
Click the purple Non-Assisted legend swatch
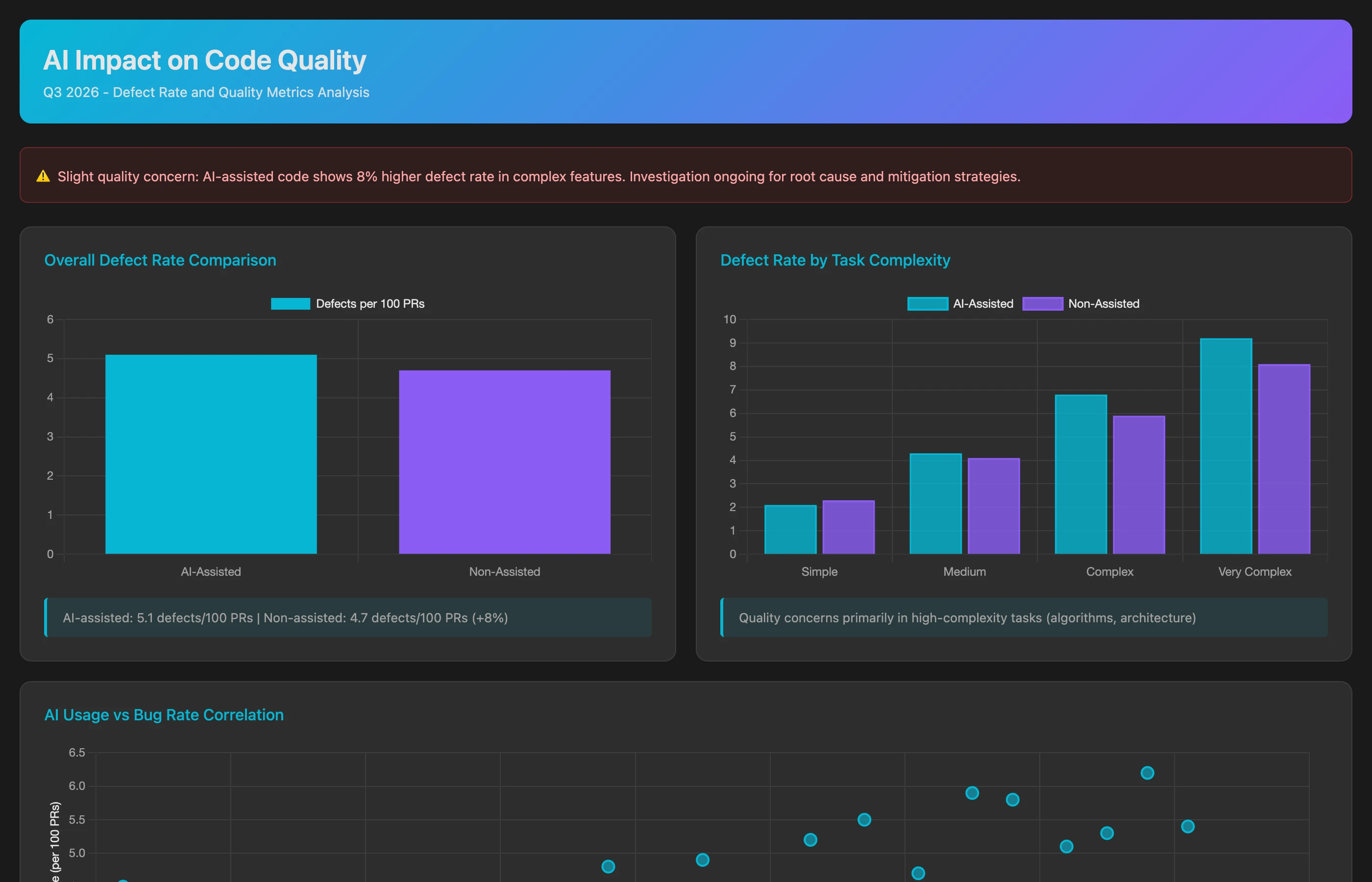[x=1043, y=303]
